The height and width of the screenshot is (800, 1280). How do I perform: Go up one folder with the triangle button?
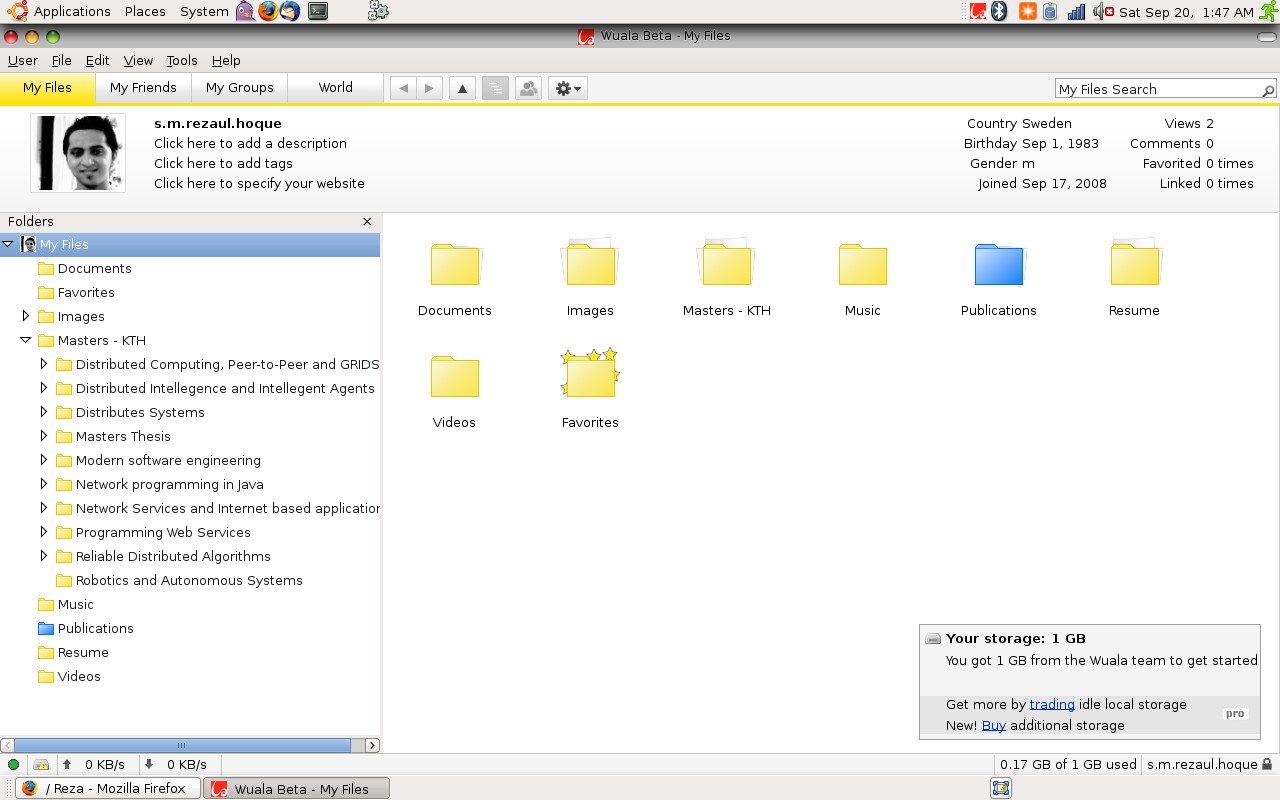click(x=462, y=88)
